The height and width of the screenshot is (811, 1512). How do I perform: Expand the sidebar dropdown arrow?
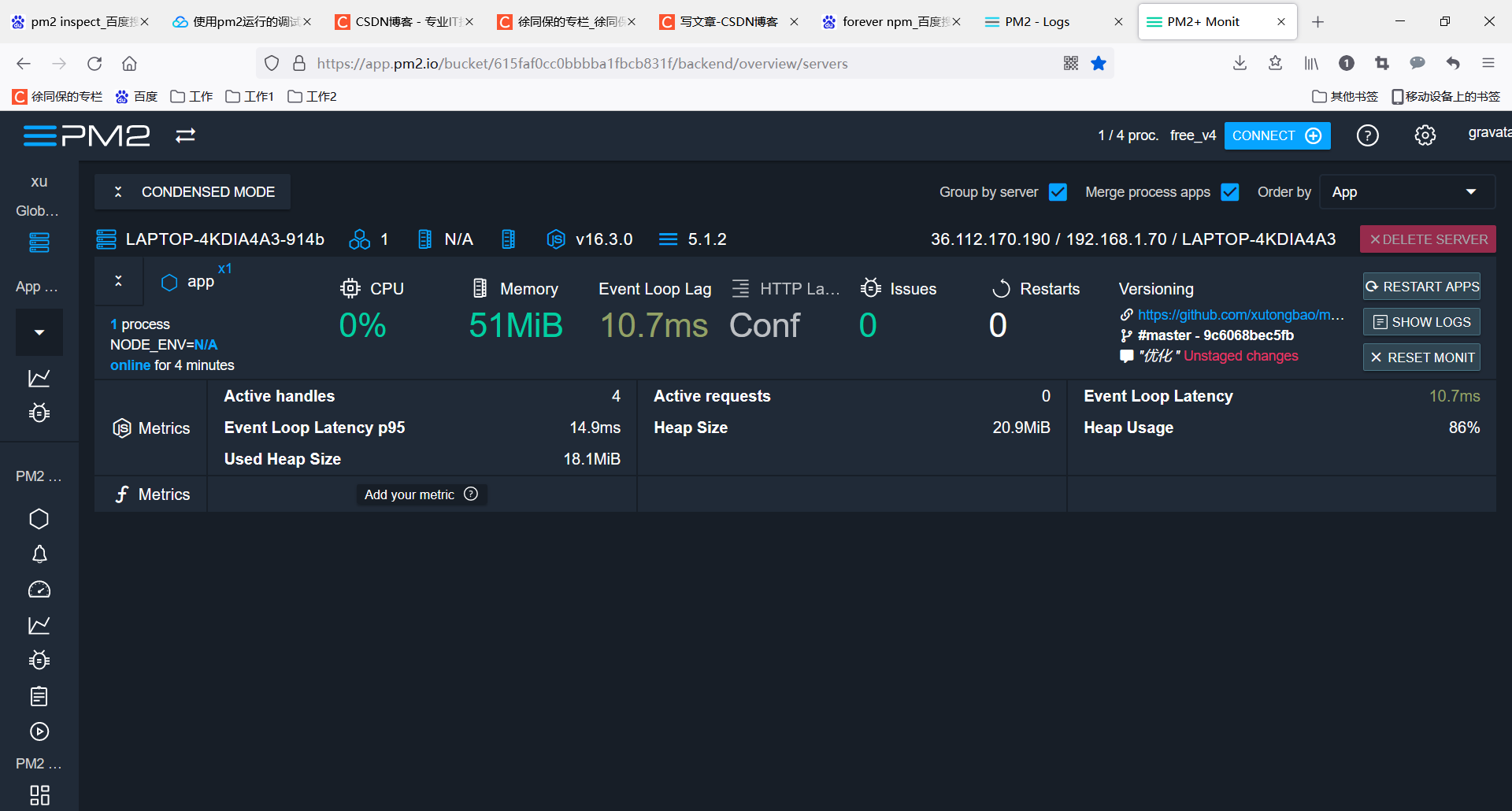(39, 332)
